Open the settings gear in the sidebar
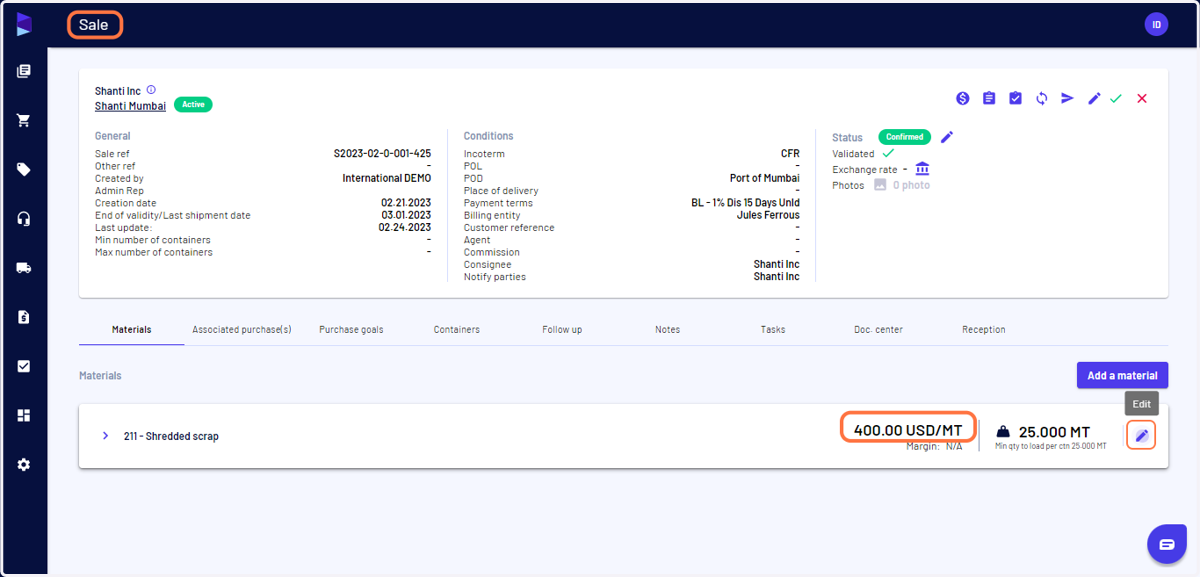Screen dimensions: 1200x577 click(x=24, y=464)
